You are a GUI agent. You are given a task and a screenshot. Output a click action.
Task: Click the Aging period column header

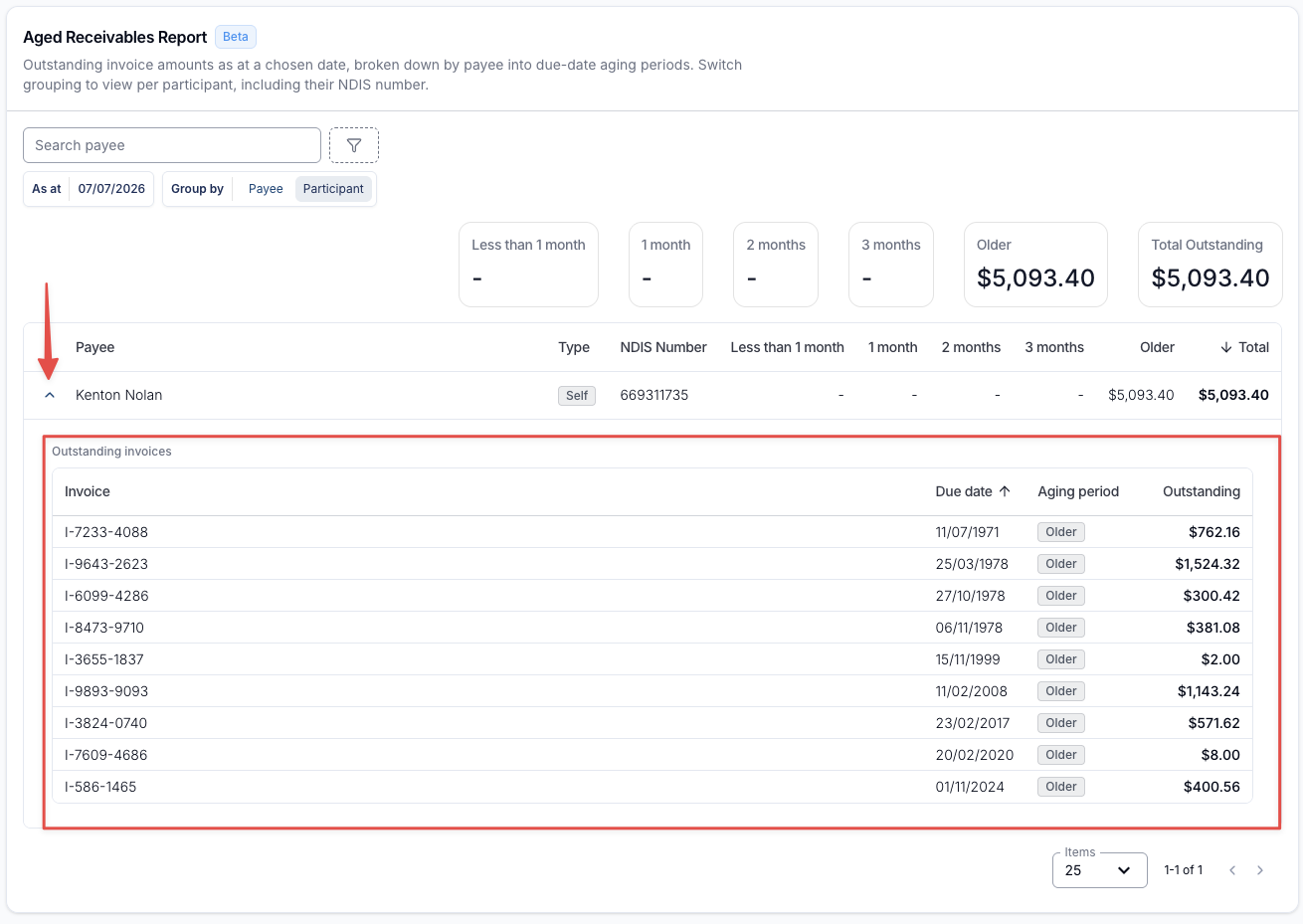pyautogui.click(x=1078, y=491)
